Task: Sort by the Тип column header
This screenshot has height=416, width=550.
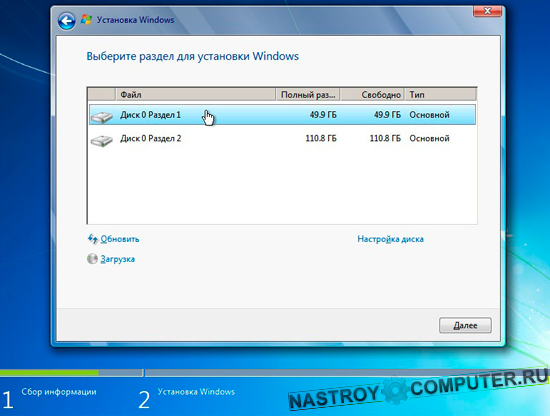Action: (x=441, y=95)
